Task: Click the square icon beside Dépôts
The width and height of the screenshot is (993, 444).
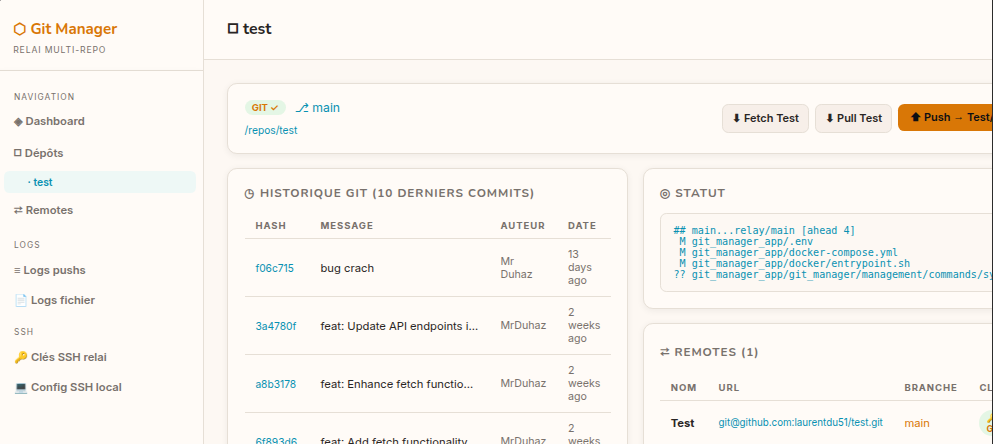Action: pos(18,153)
